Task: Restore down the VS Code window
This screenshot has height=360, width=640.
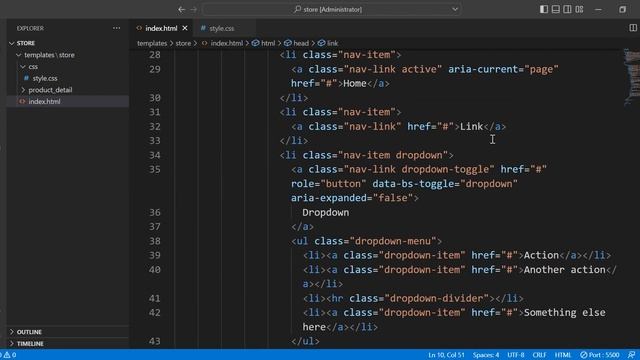Action: point(622,9)
